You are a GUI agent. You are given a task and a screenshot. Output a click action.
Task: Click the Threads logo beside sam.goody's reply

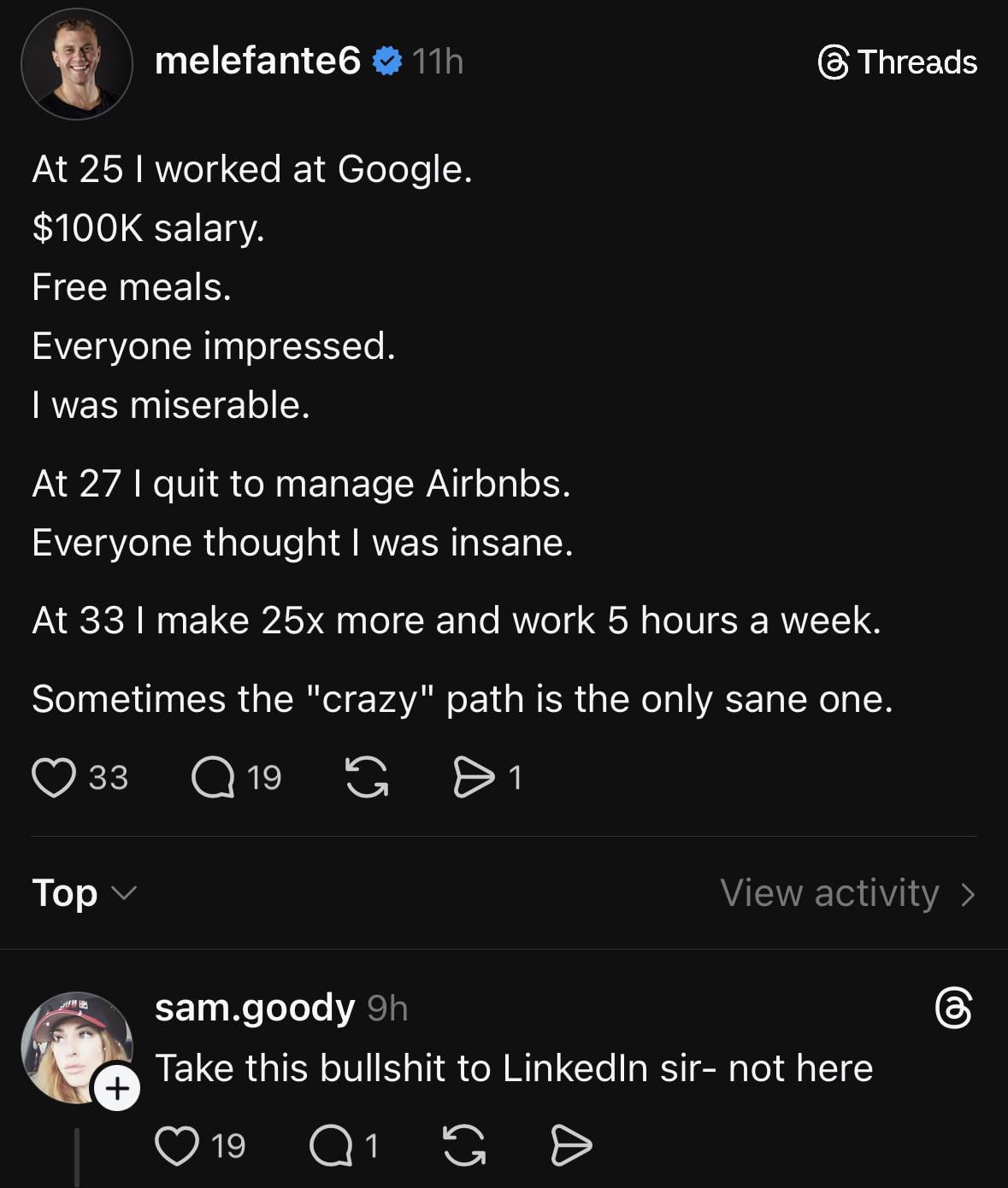click(x=953, y=1009)
